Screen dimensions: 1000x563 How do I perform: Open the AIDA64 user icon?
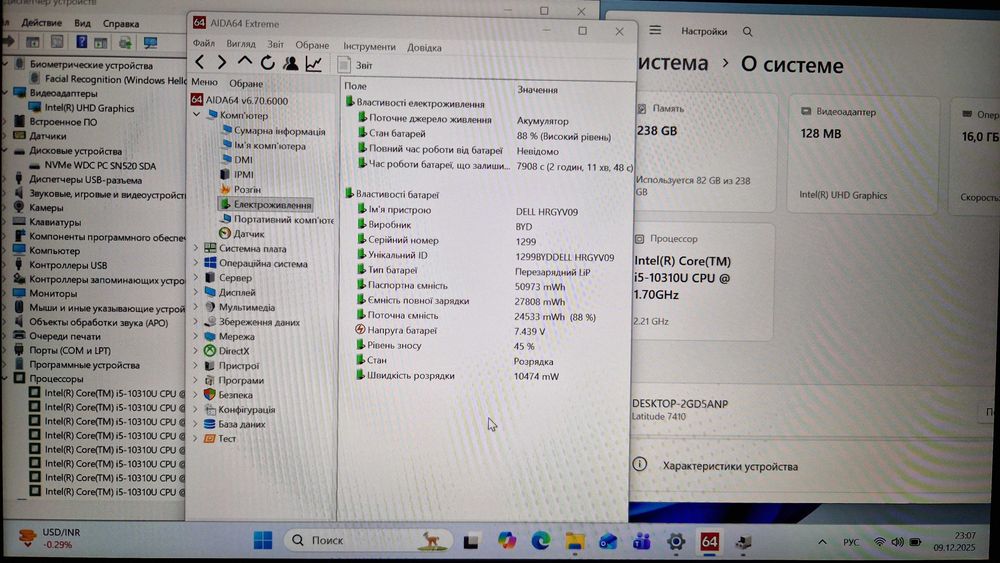point(291,63)
